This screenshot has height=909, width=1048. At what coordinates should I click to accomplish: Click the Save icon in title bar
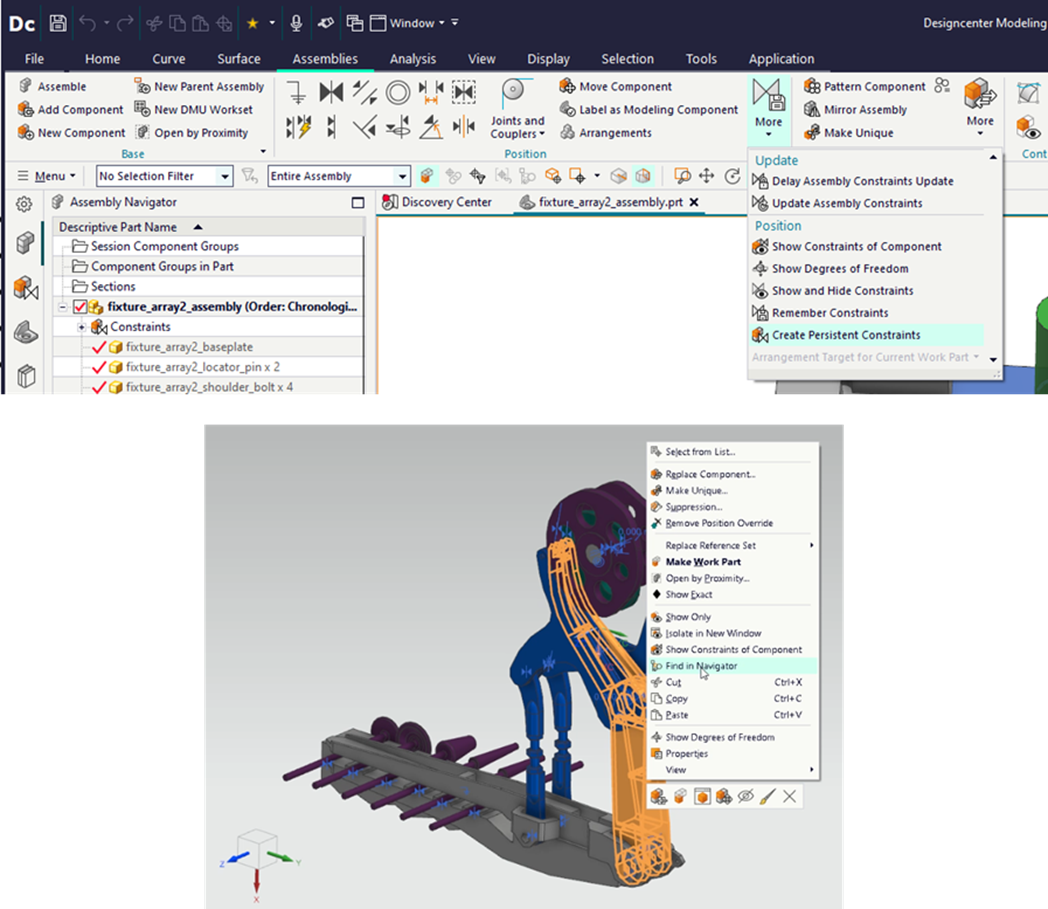pos(58,23)
